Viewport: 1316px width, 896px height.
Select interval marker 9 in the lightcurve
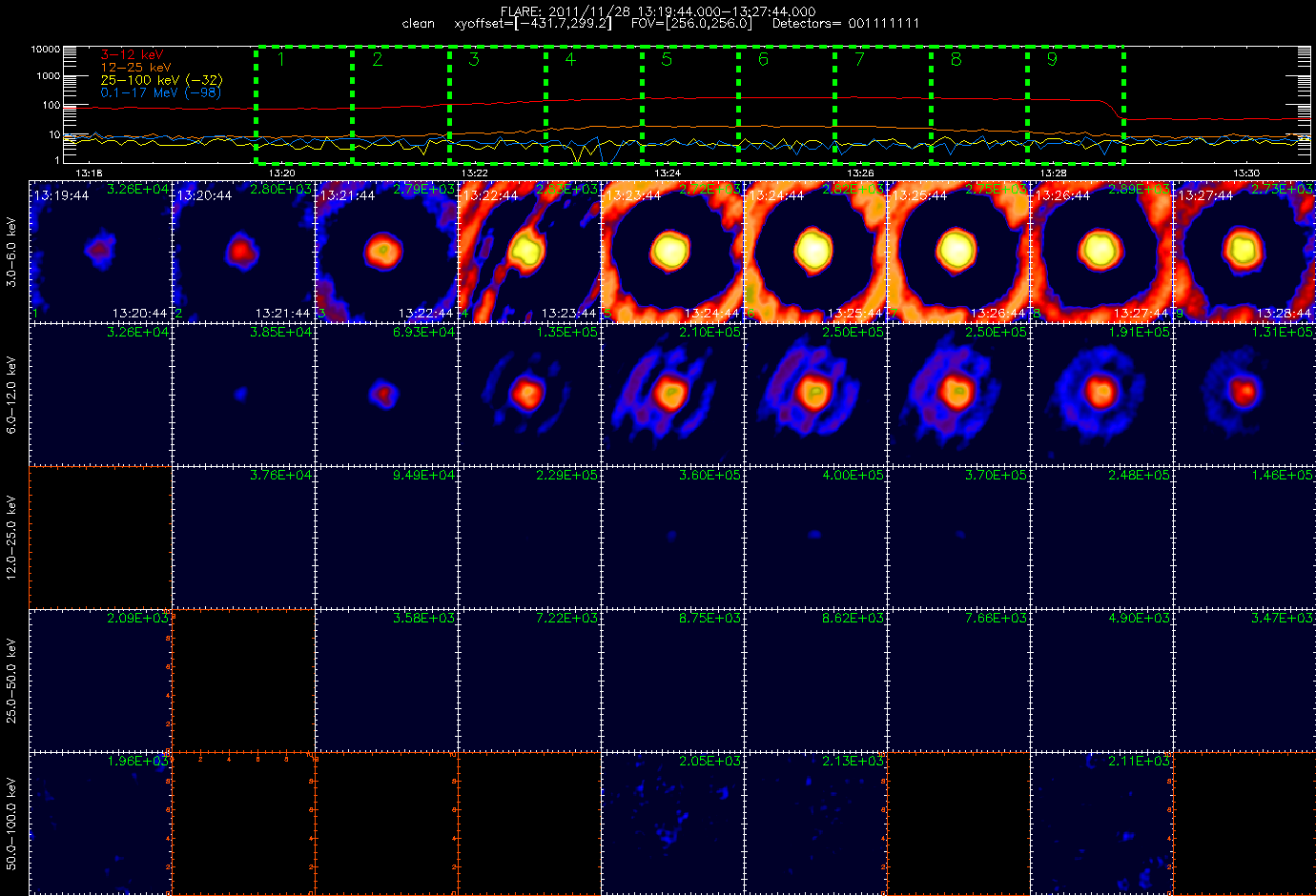click(1052, 60)
